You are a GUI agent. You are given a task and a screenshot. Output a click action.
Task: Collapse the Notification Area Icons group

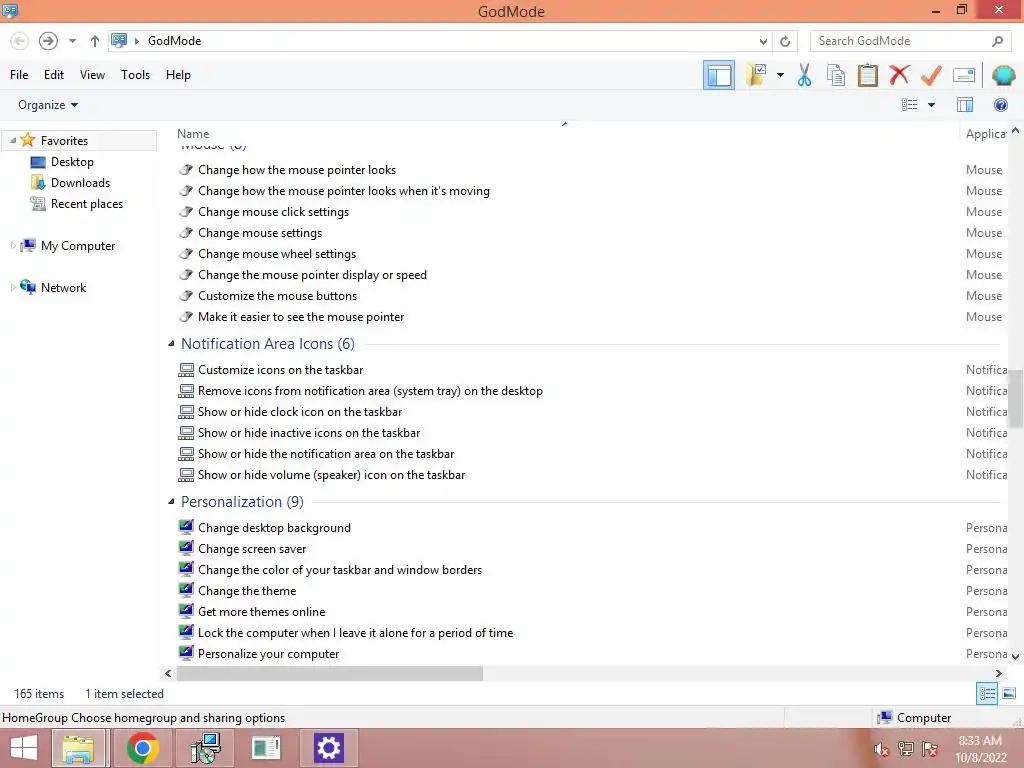pyautogui.click(x=171, y=344)
